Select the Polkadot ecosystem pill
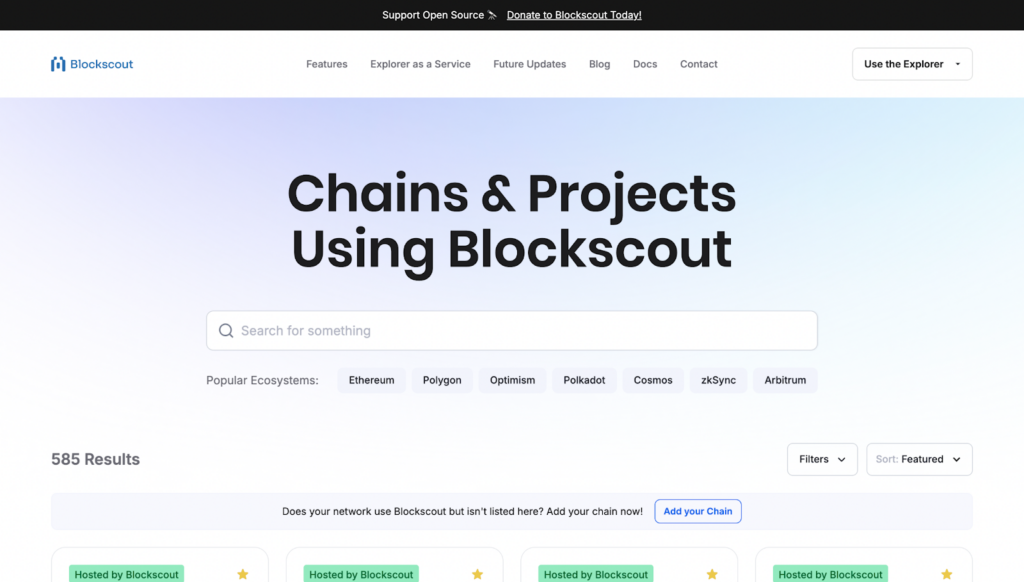Screen dimensions: 1024x582 click(584, 380)
